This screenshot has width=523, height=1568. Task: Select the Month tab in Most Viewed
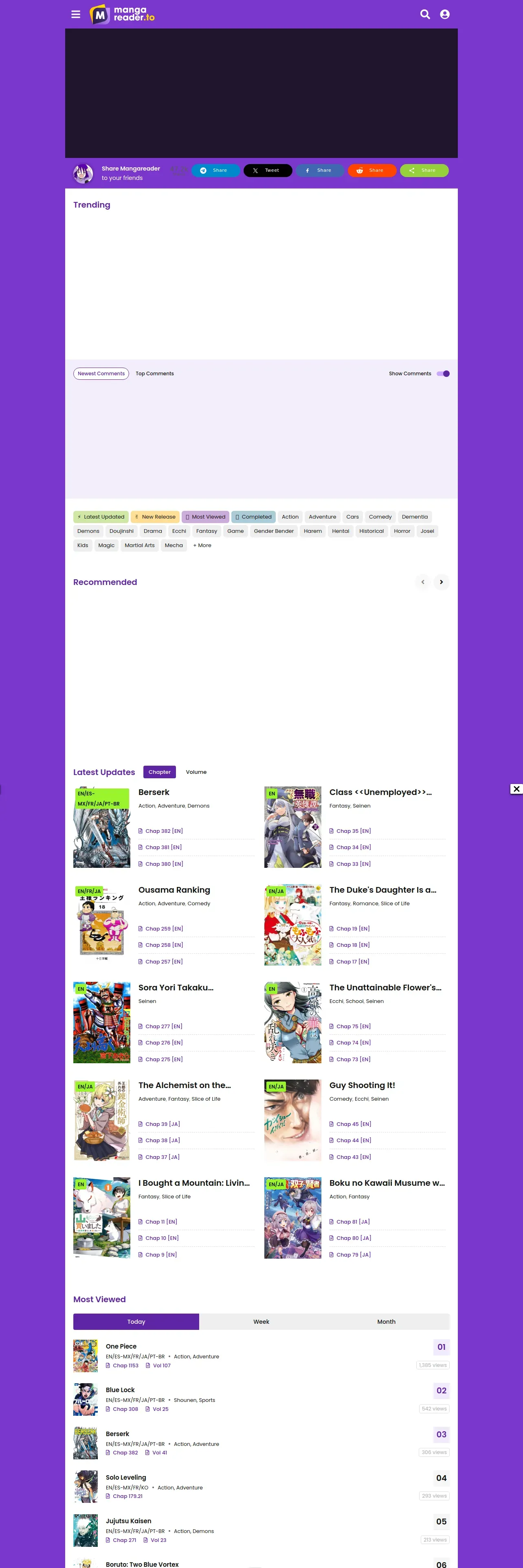(x=387, y=1321)
